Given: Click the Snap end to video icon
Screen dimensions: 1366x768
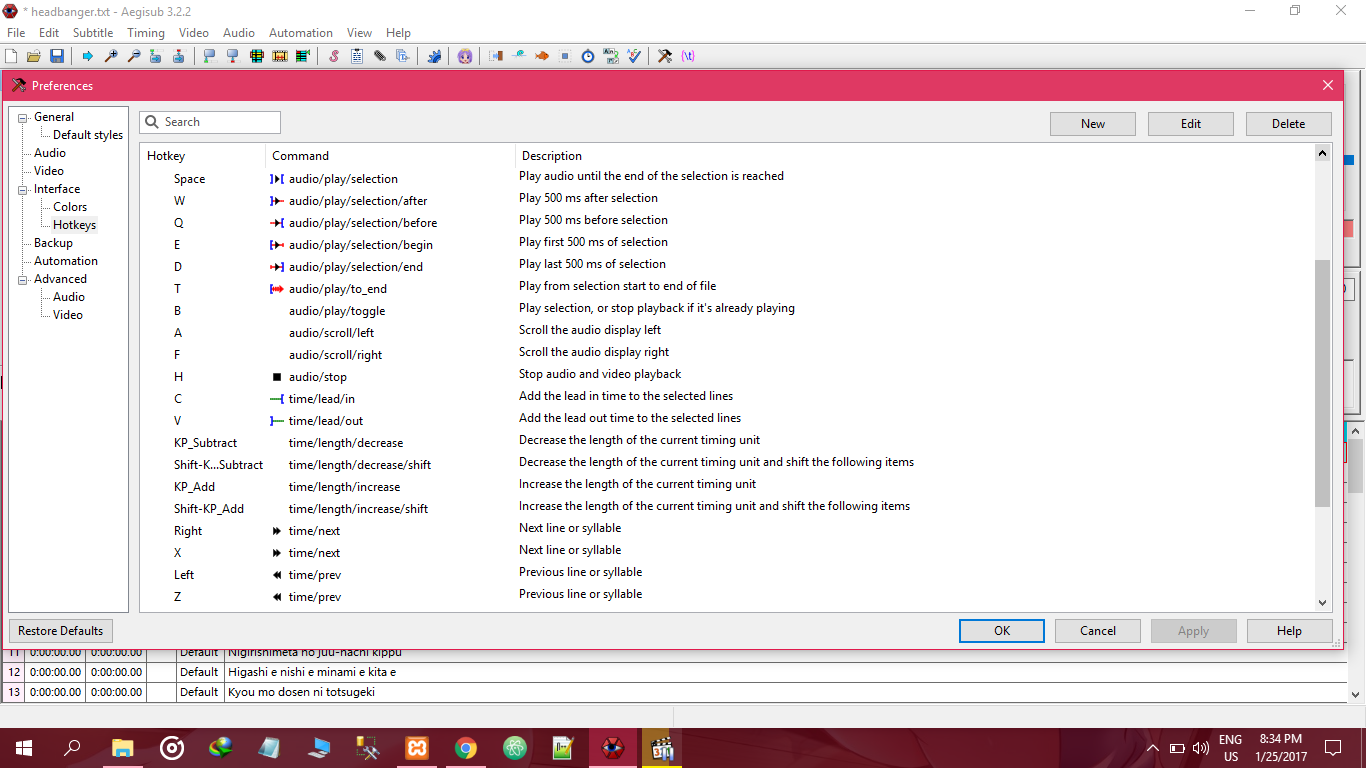Looking at the screenshot, I should [x=233, y=56].
